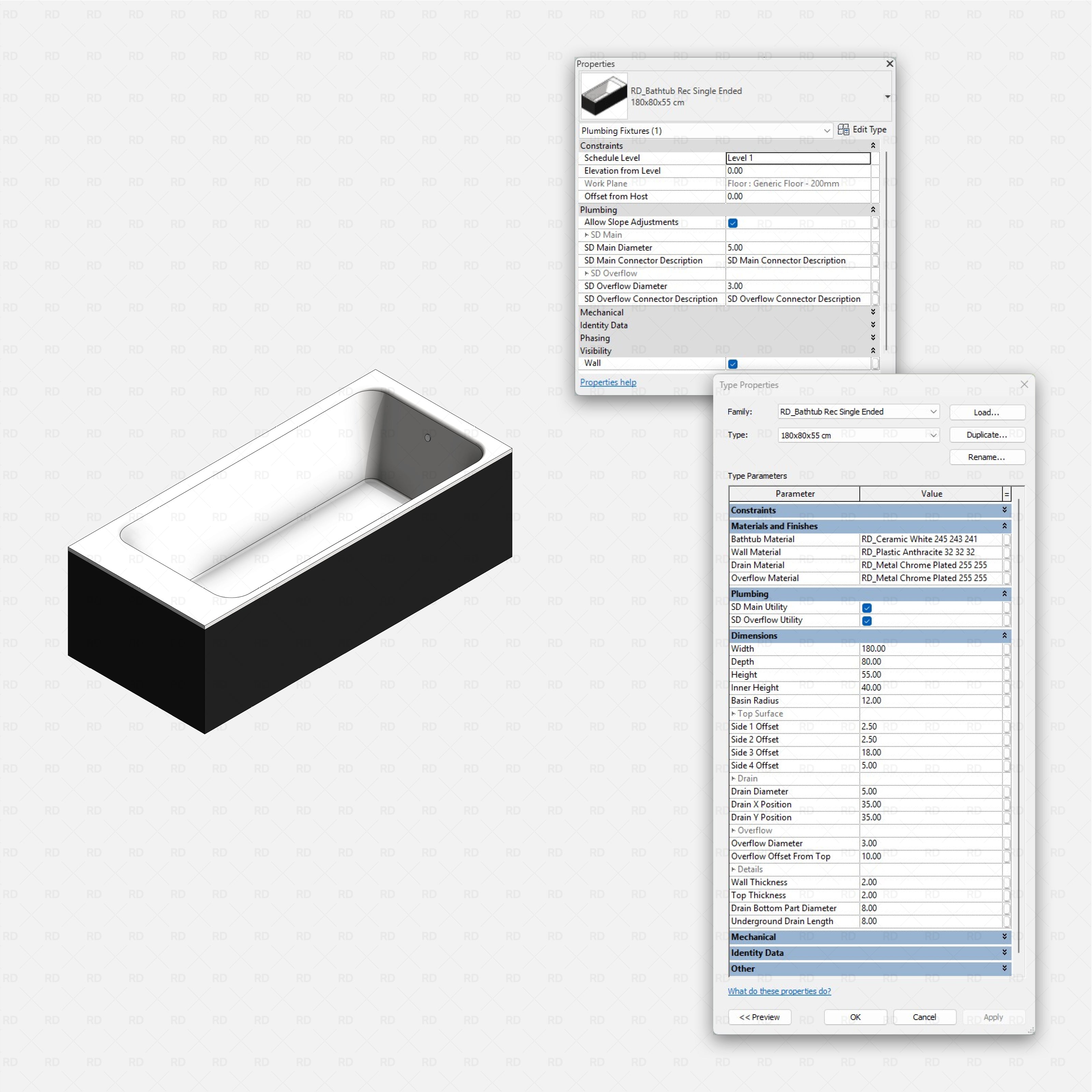Click the Schedule Level value field
Screen dimensions: 1092x1092
[x=798, y=158]
